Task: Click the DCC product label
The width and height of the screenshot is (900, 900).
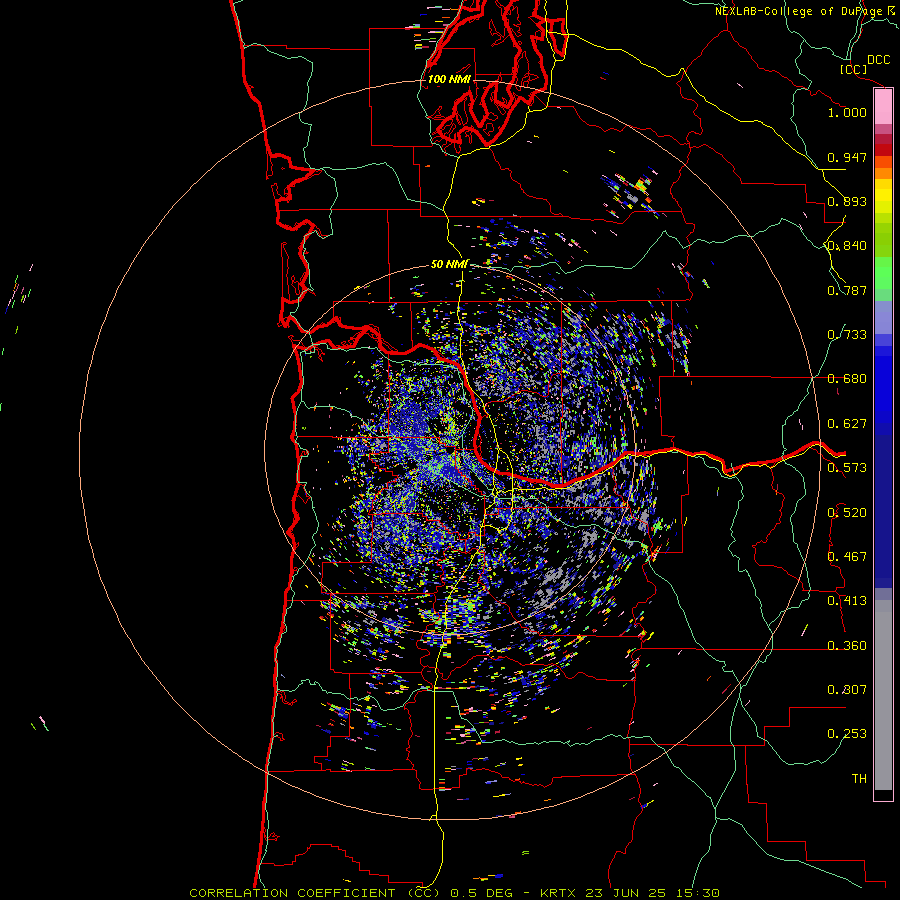Action: click(878, 60)
